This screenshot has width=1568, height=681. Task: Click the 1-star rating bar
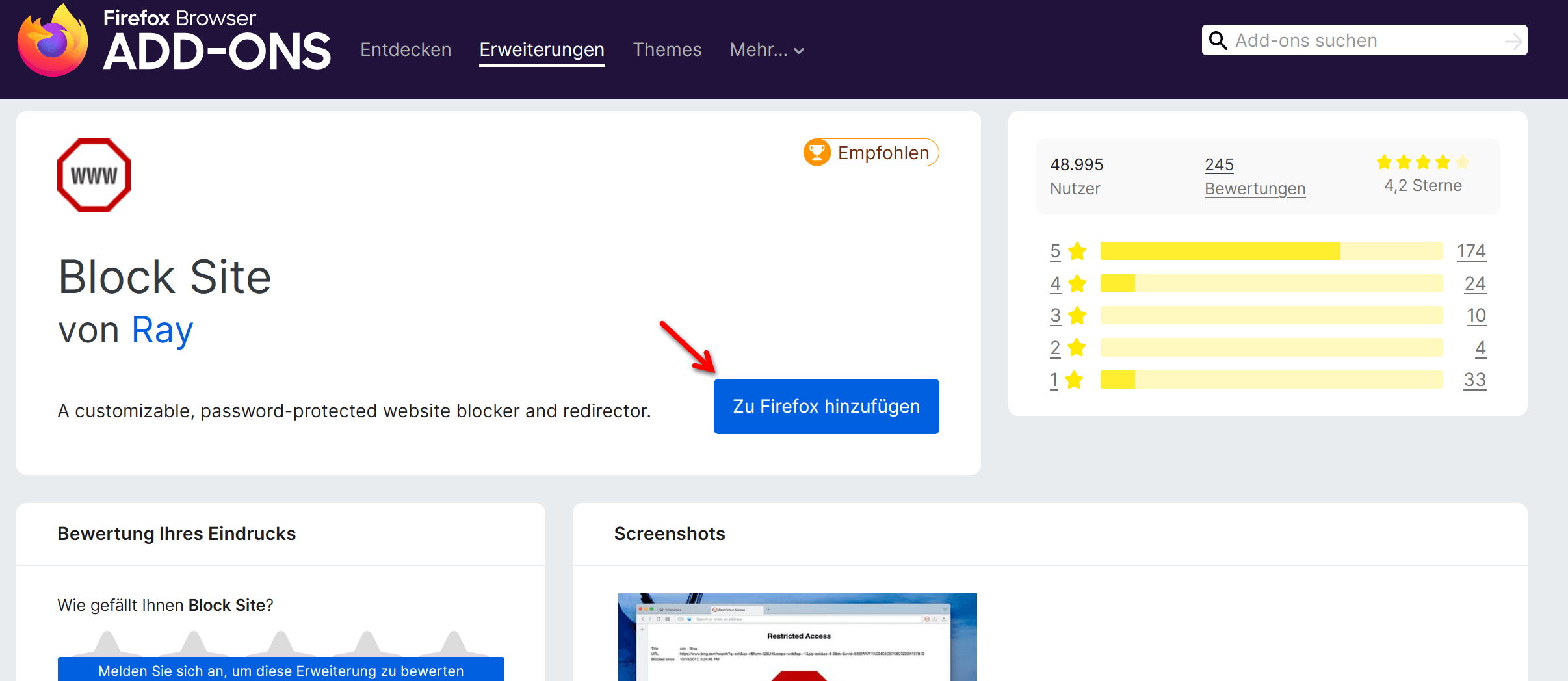1272,379
